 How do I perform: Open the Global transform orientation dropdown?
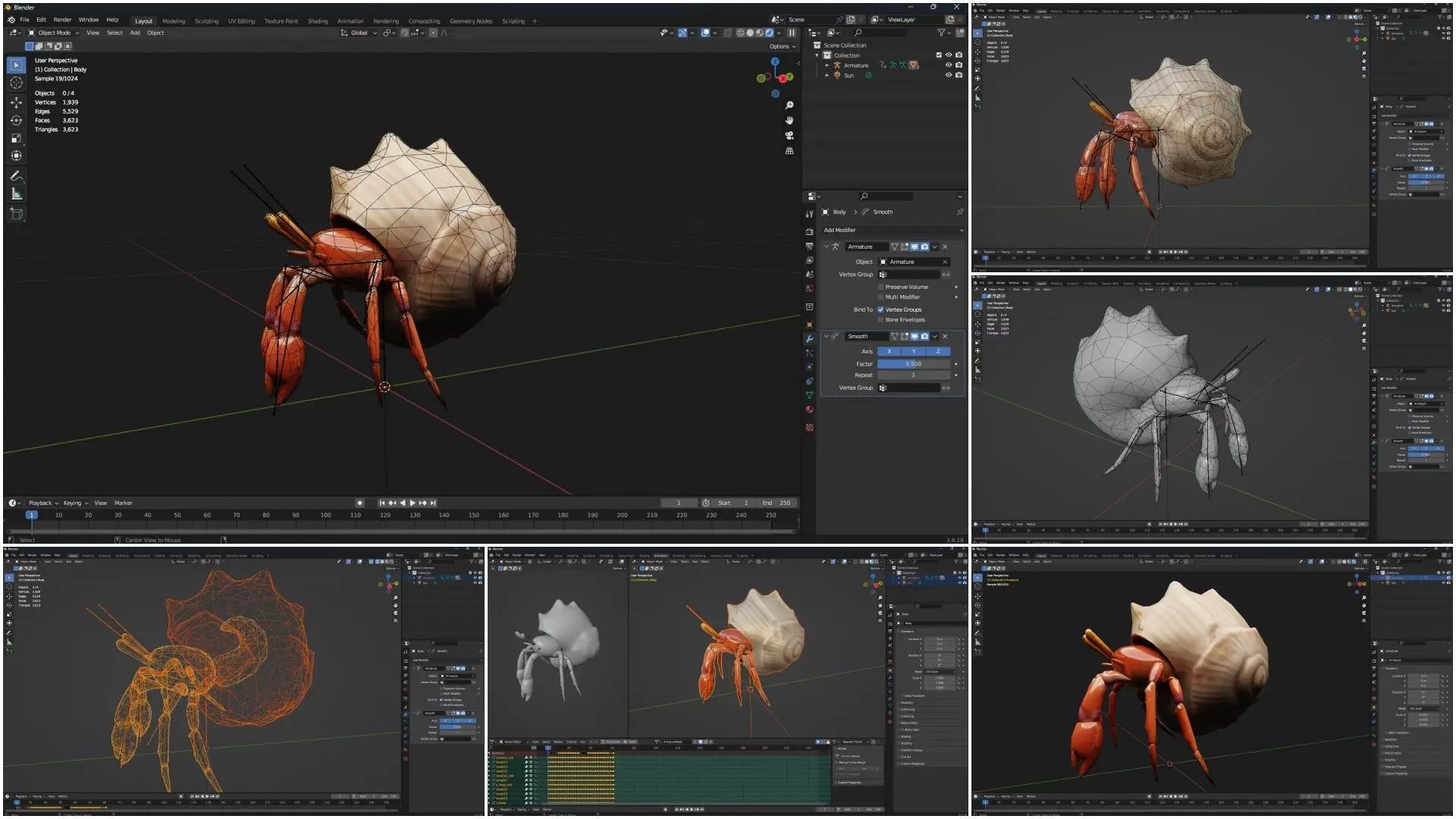pyautogui.click(x=359, y=33)
